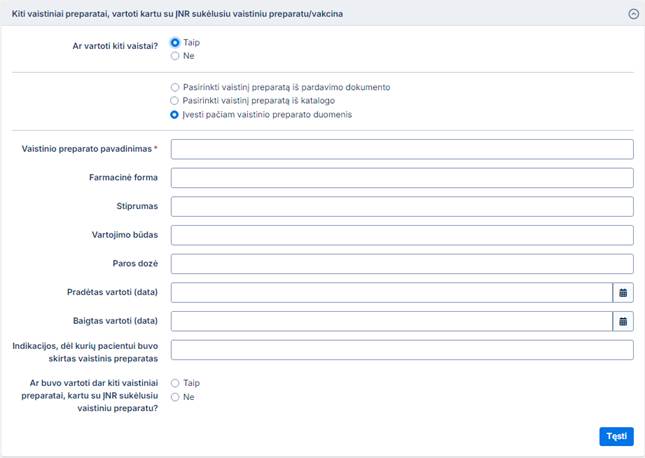The image size is (645, 458).
Task: Click the Paros dozė text box
Action: pyautogui.click(x=402, y=264)
